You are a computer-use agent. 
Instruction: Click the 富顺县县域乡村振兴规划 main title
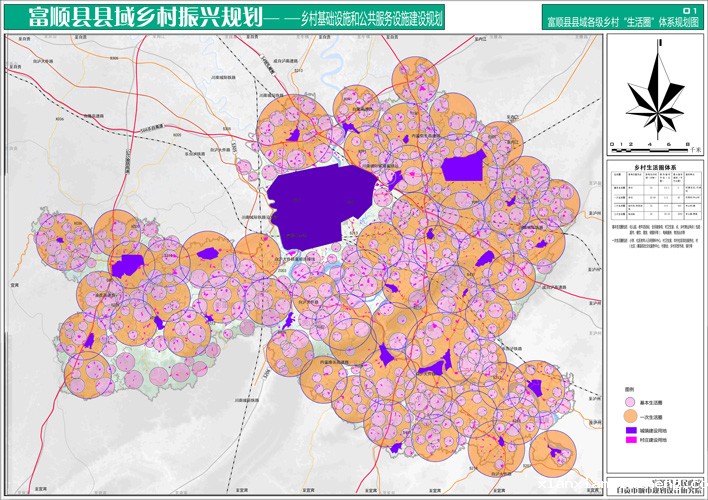tap(135, 17)
